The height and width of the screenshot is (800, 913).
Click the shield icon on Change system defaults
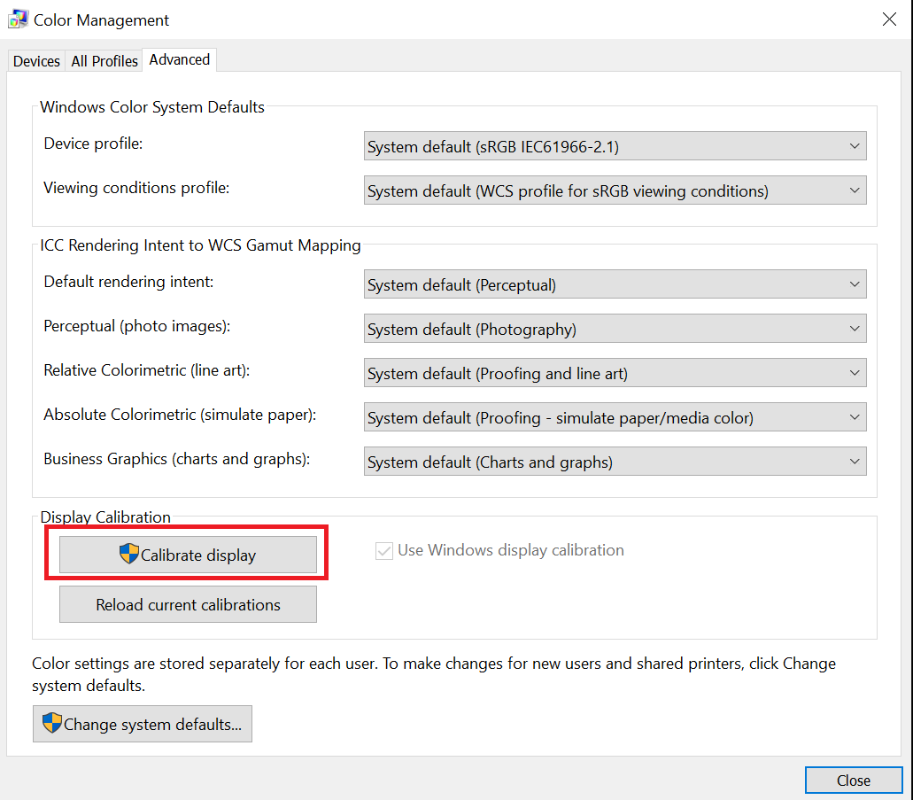[x=52, y=723]
